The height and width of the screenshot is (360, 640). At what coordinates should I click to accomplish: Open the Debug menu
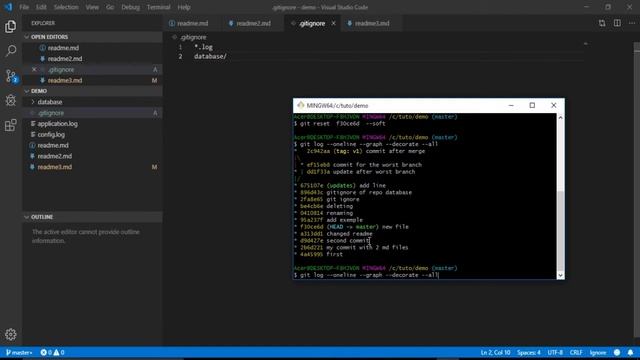(131, 7)
